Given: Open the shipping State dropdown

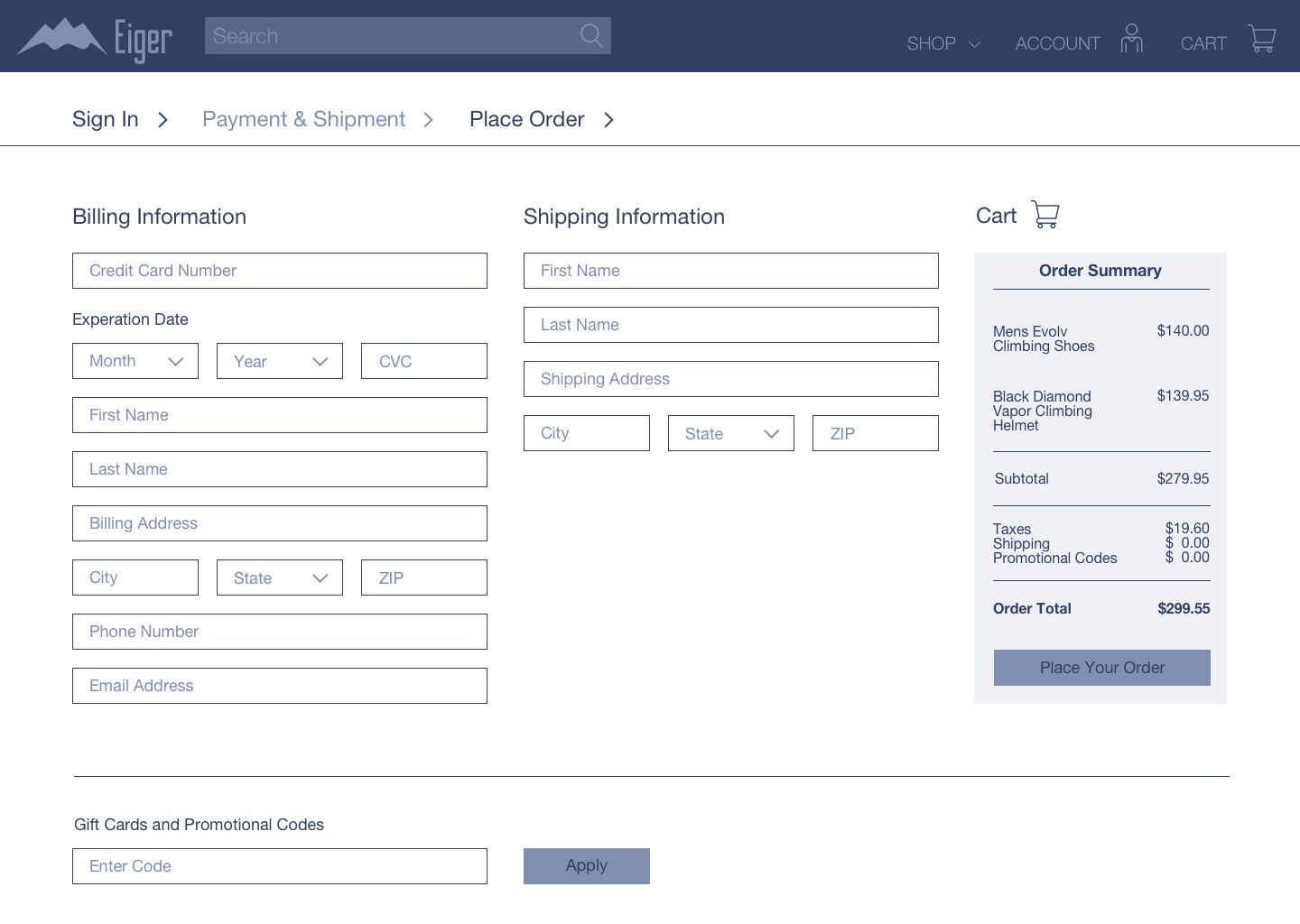Looking at the screenshot, I should [x=731, y=433].
